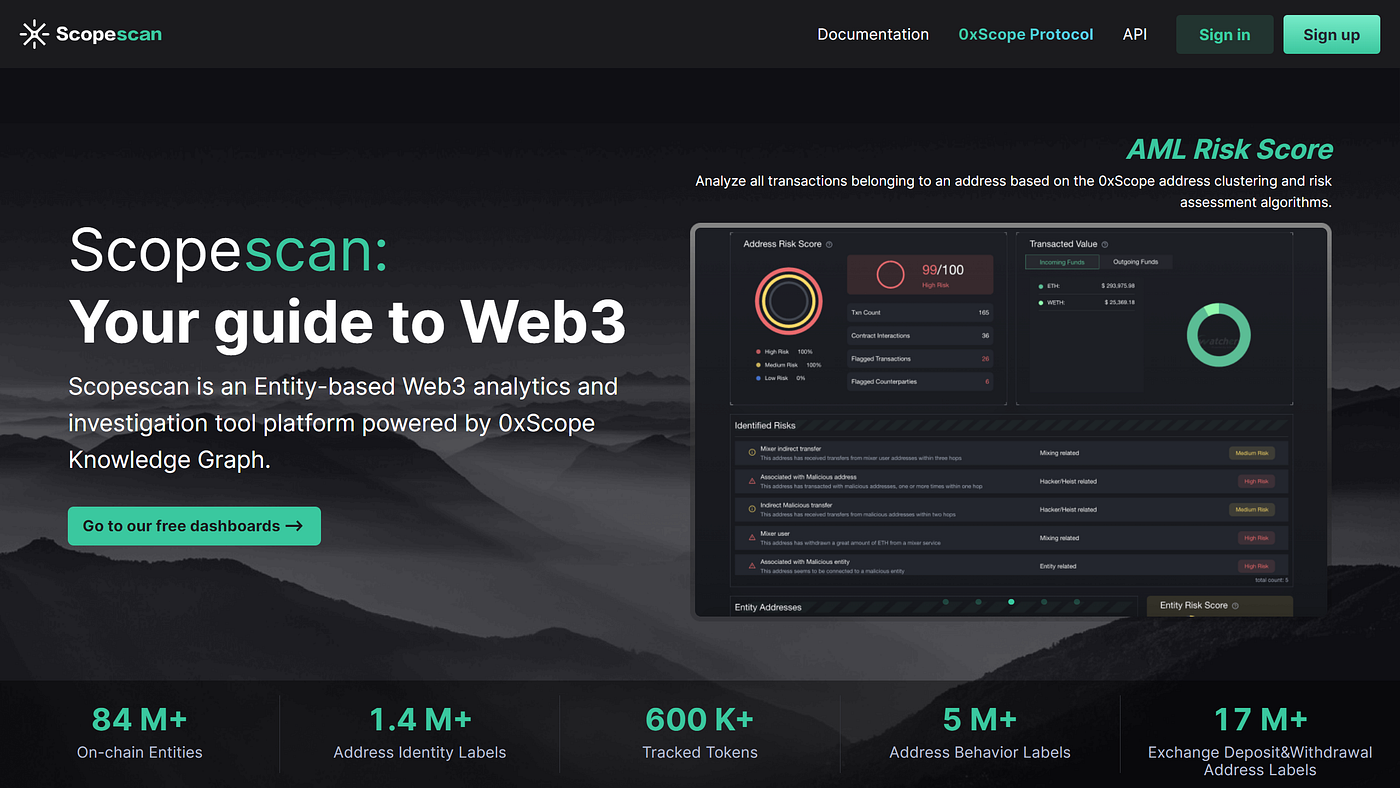Viewport: 1400px width, 788px height.
Task: Click the Entity Risk Score help icon
Action: click(1236, 605)
